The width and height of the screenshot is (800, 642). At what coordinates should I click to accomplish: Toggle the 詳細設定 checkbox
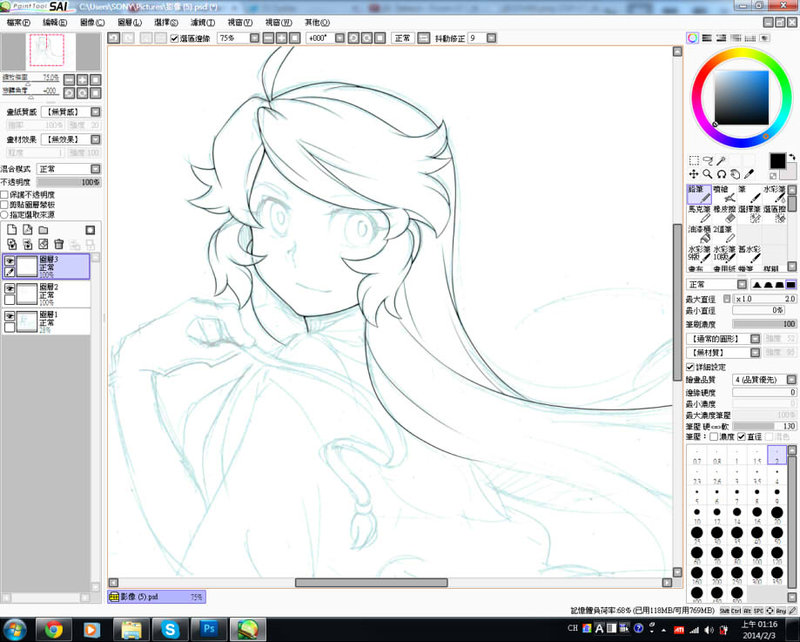[x=690, y=367]
